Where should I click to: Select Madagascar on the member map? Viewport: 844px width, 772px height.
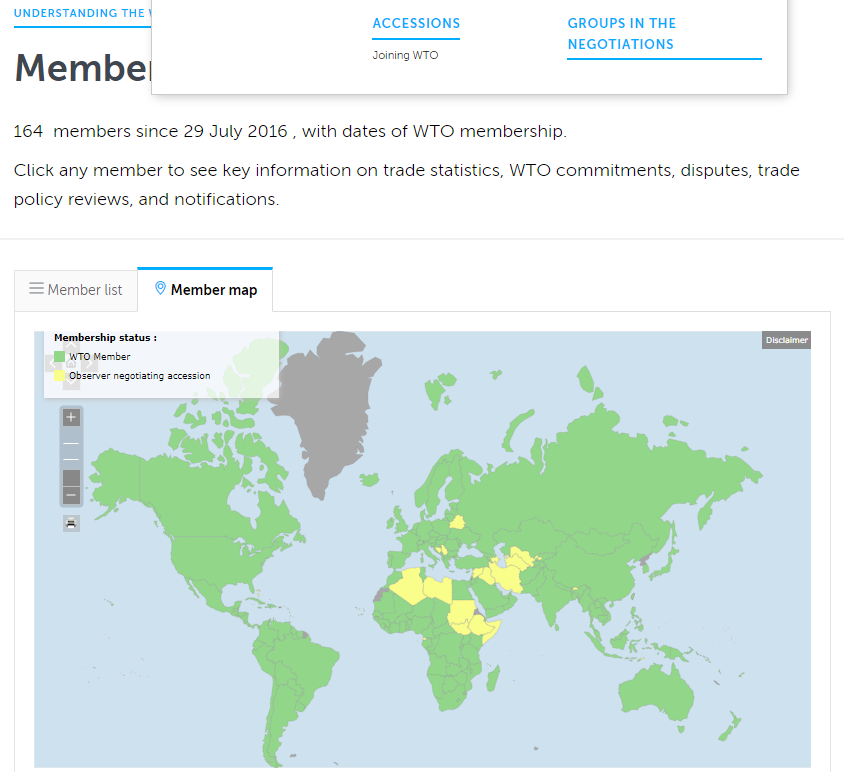493,678
